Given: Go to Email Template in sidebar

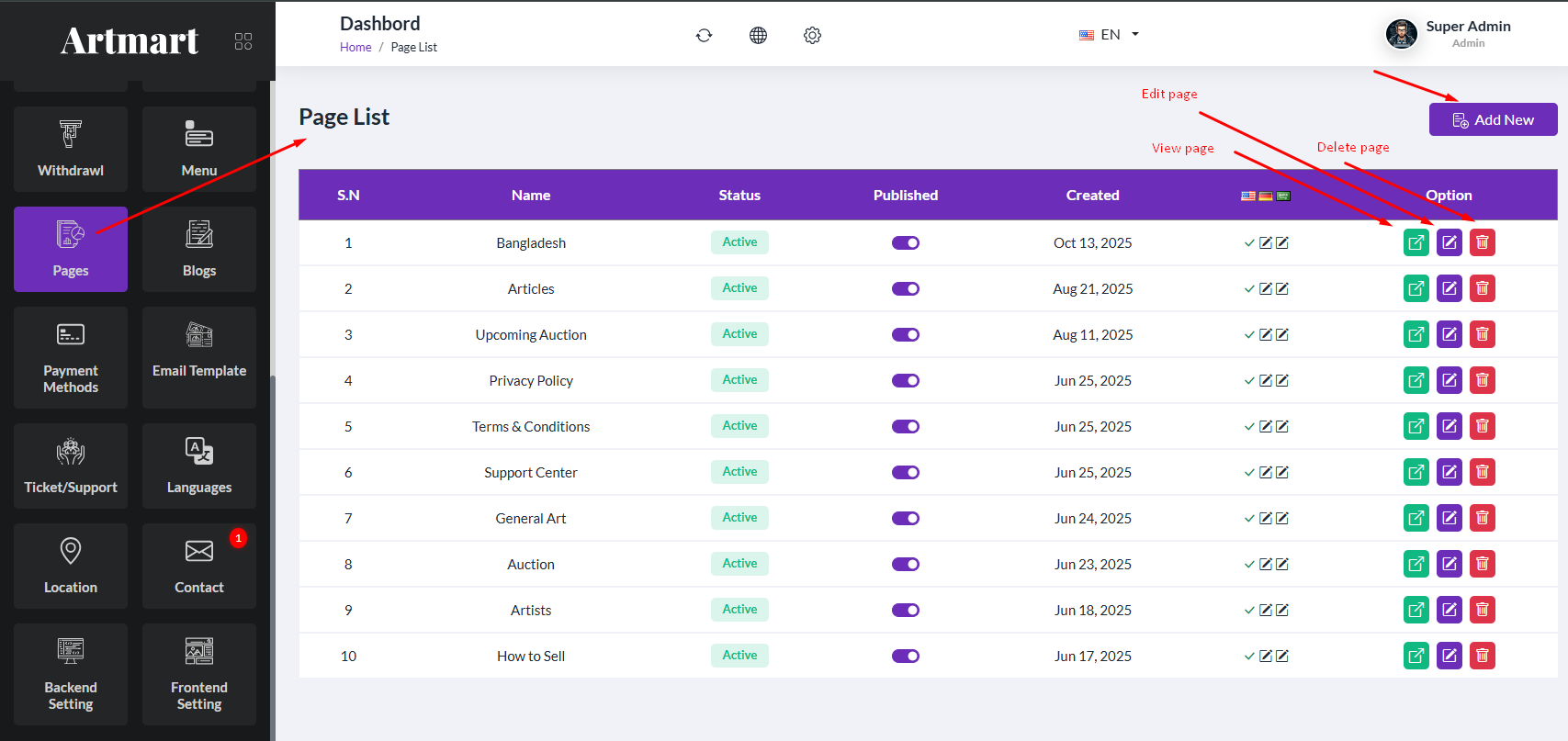Looking at the screenshot, I should click(x=199, y=357).
